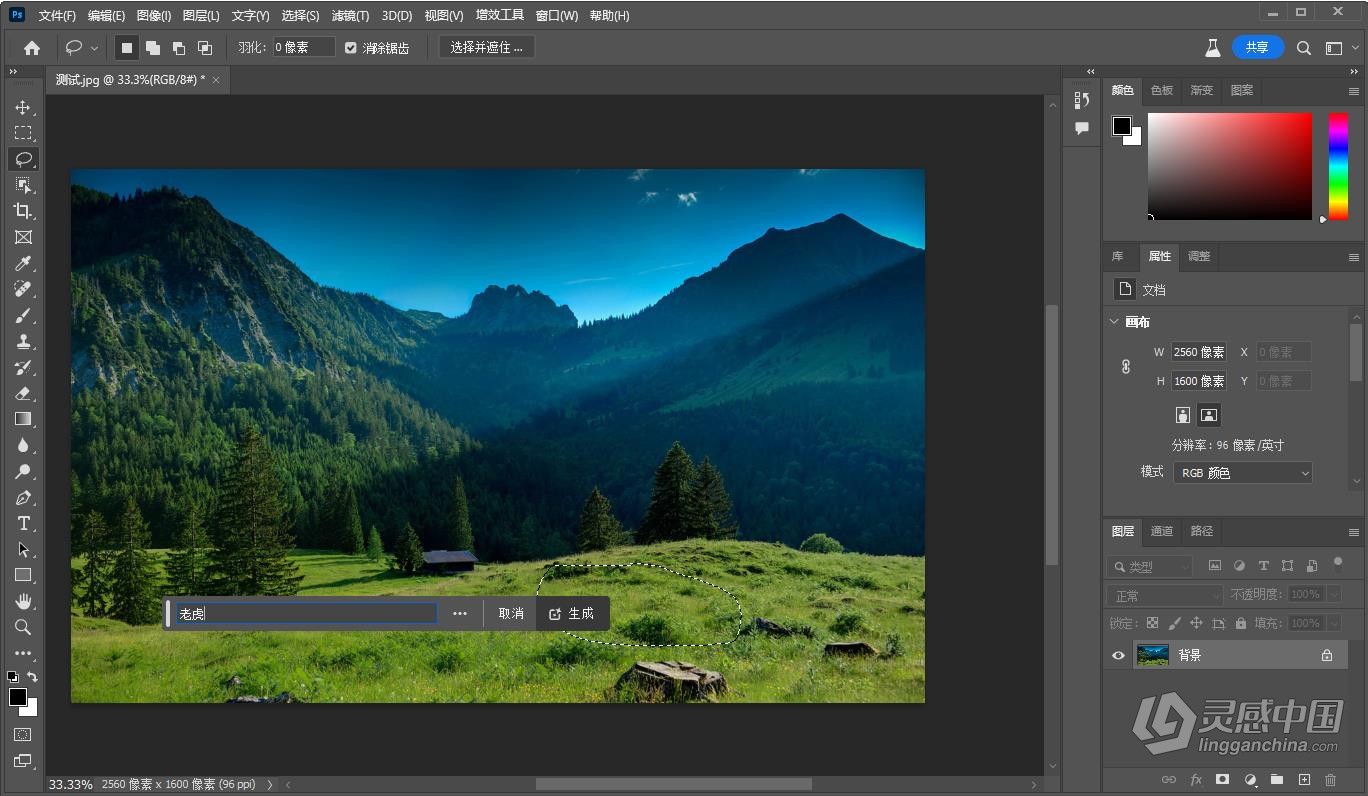Select the Hand tool
Image resolution: width=1368 pixels, height=796 pixels.
tap(23, 601)
